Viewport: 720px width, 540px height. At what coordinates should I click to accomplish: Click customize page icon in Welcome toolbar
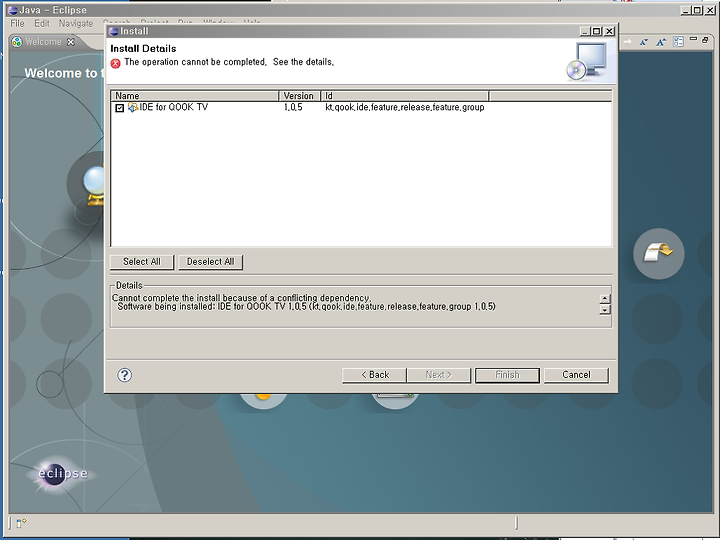[678, 42]
